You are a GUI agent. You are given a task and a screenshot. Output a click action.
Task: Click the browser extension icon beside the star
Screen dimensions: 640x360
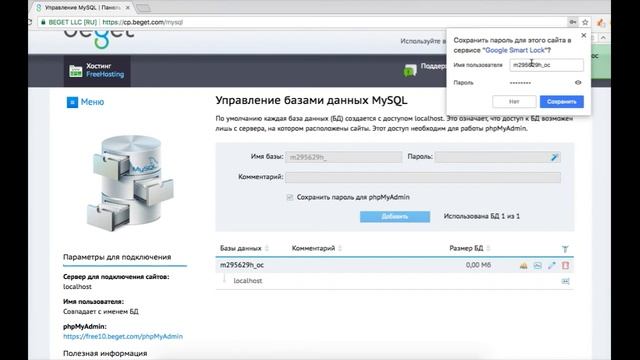tap(600, 22)
